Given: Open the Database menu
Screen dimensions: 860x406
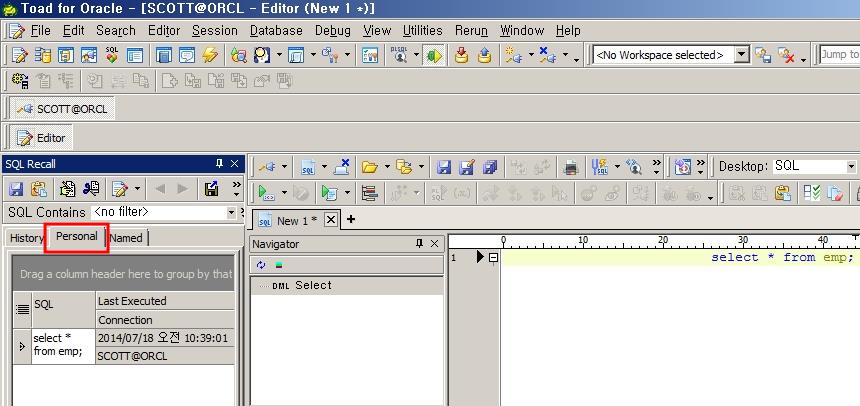Looking at the screenshot, I should 275,31.
